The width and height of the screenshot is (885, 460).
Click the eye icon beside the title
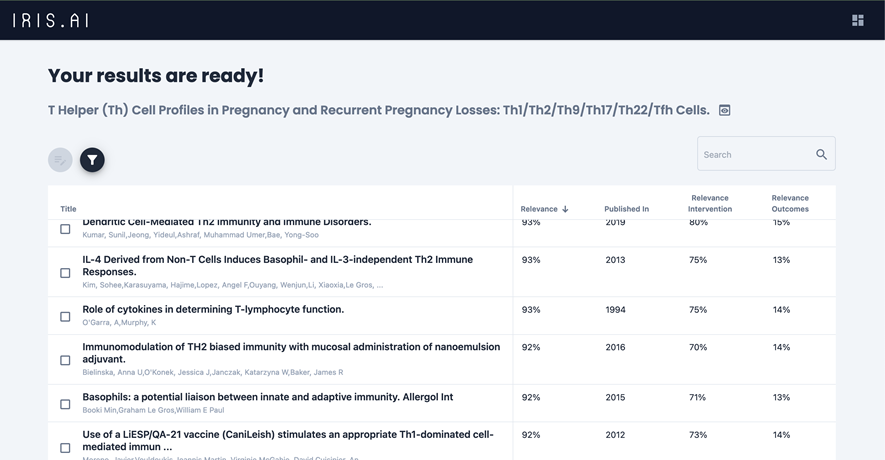point(725,110)
